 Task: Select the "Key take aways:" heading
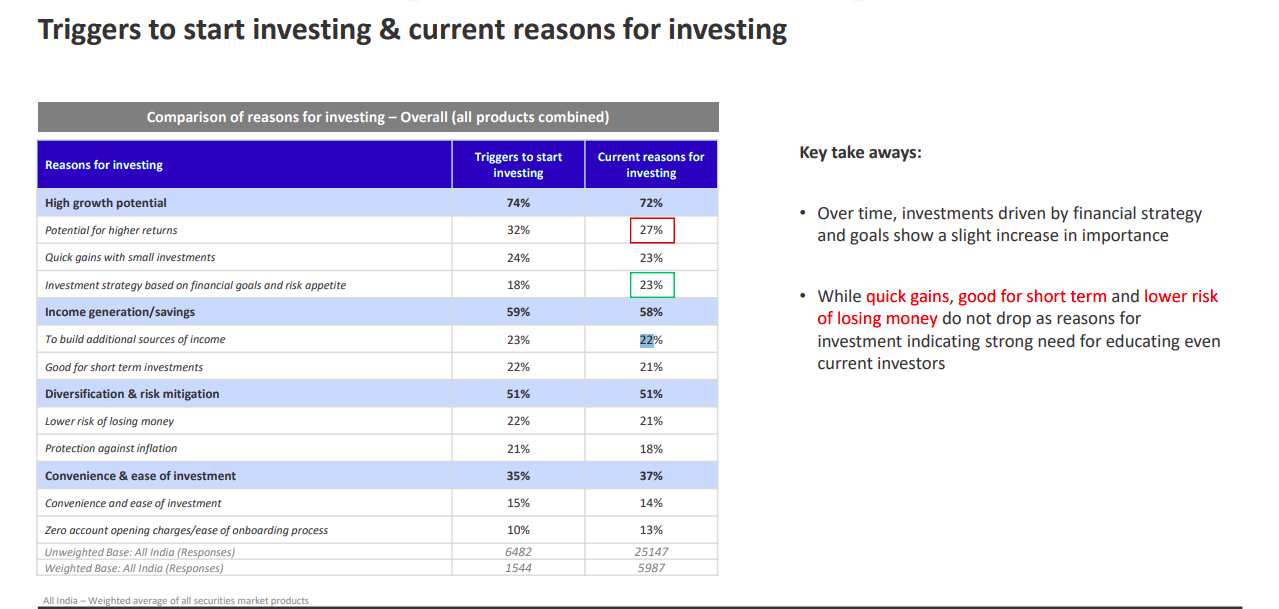860,153
